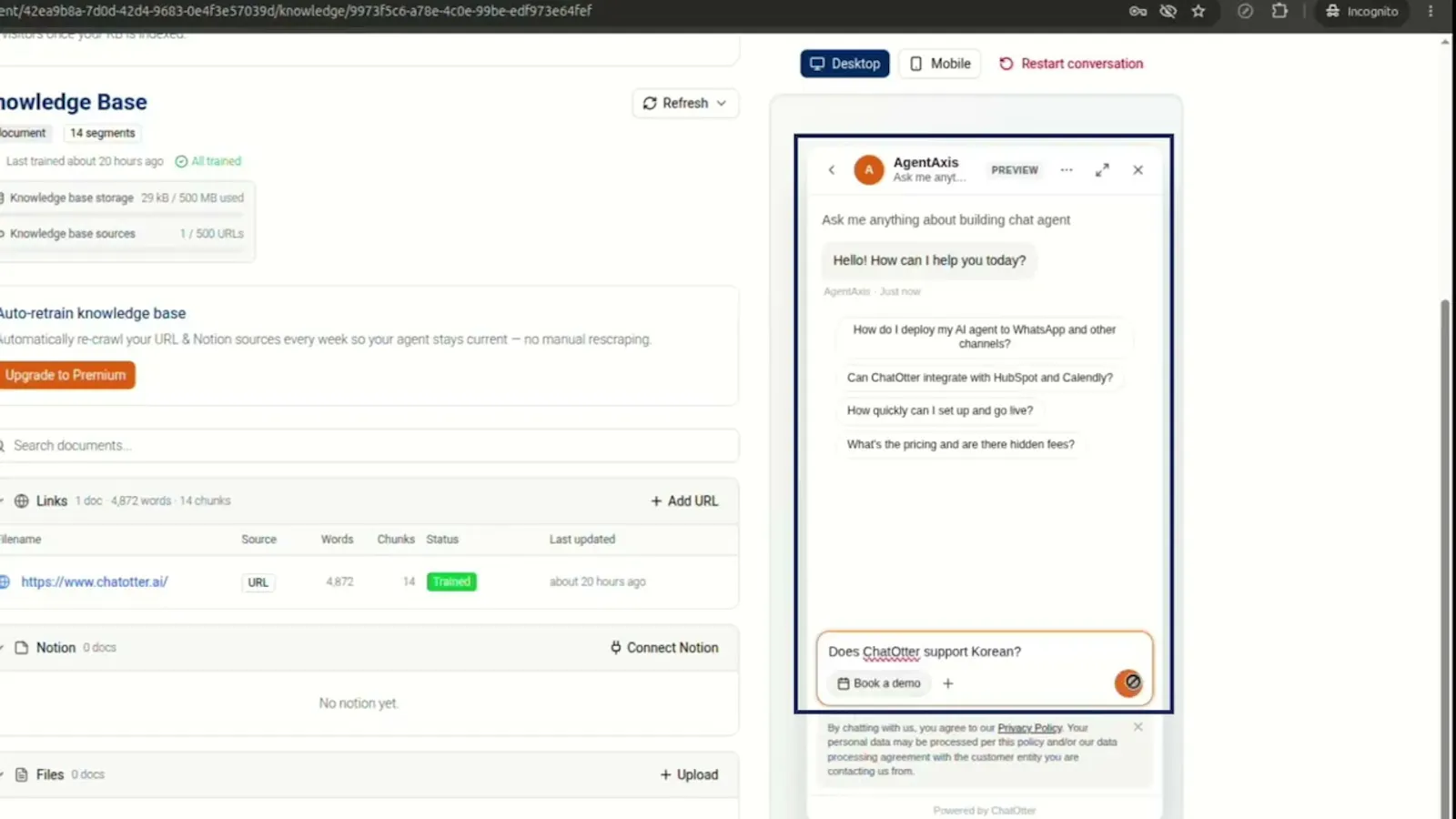Click the green Trained status badge

451,581
